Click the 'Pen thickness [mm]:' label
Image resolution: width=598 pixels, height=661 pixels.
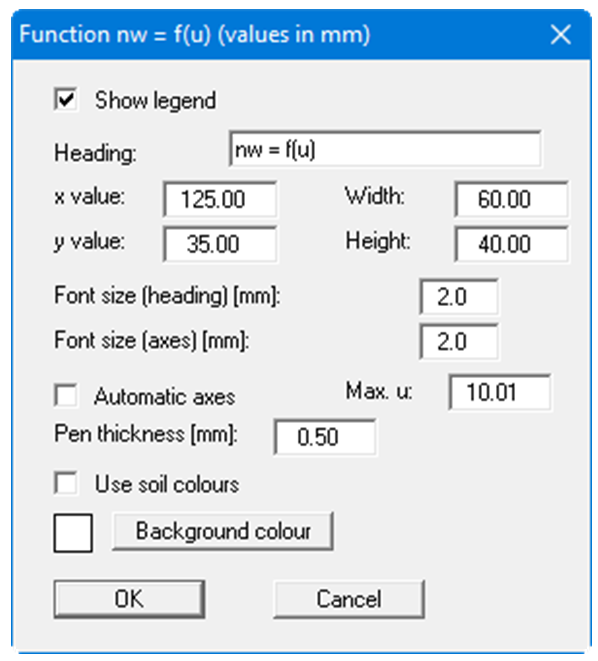(146, 433)
